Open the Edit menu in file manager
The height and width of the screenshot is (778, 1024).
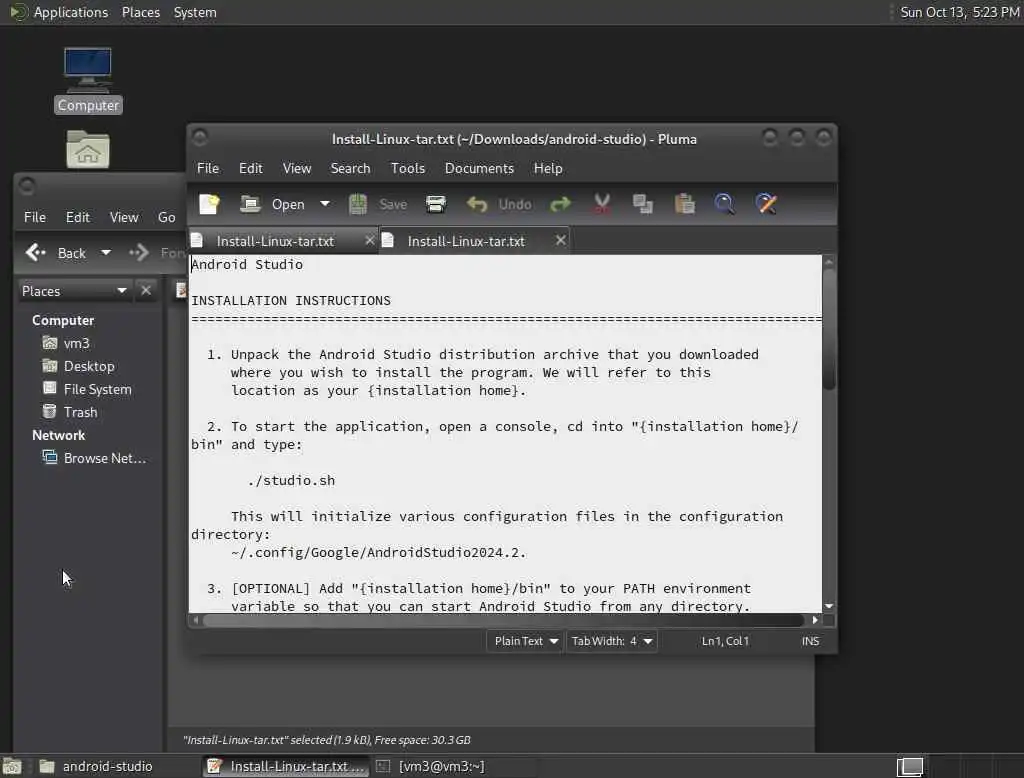click(x=78, y=218)
